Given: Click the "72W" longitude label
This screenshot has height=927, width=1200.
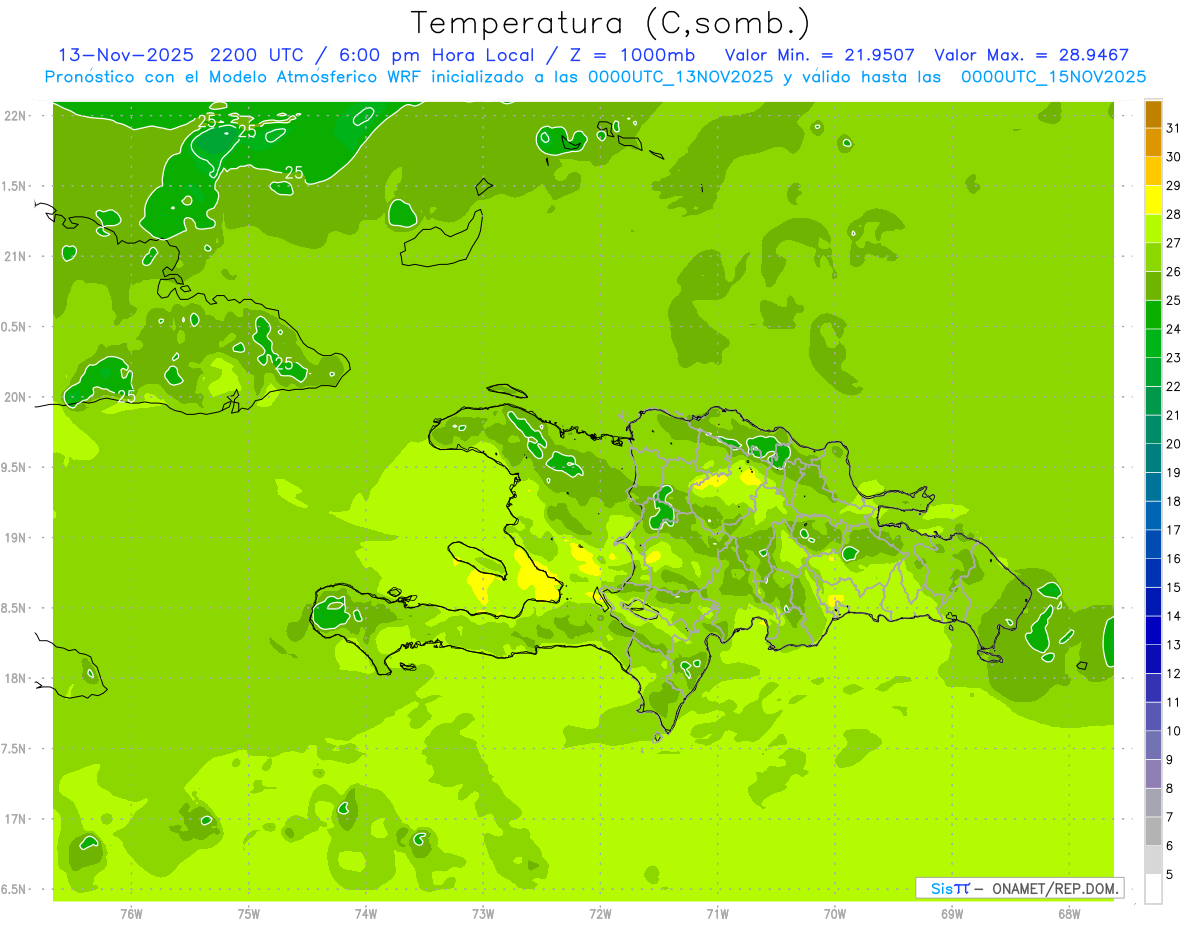Looking at the screenshot, I should point(600,913).
